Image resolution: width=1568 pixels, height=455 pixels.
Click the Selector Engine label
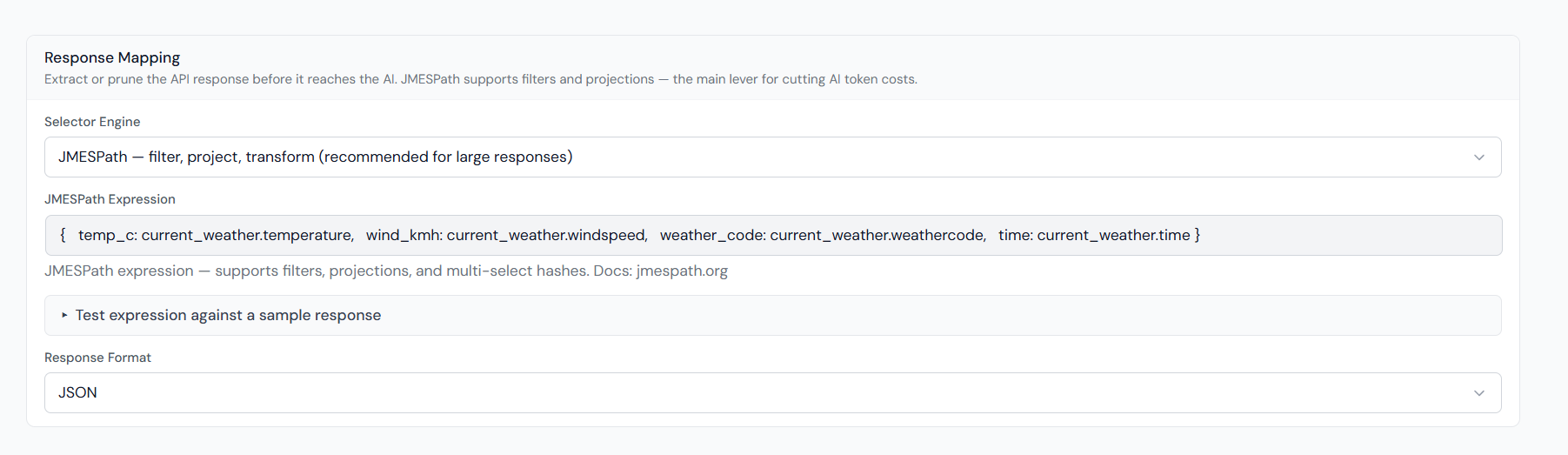tap(92, 122)
